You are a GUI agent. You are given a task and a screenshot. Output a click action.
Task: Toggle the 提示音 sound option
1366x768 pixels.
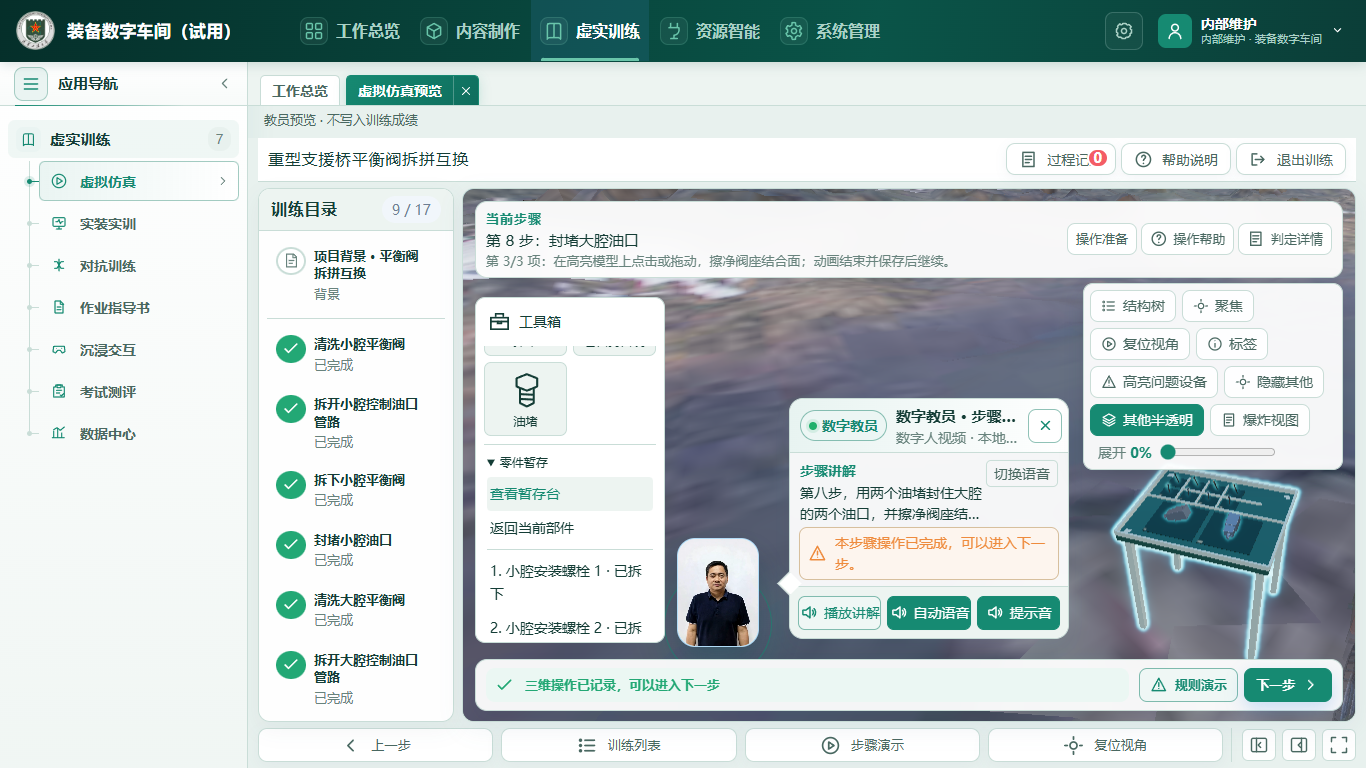1018,613
